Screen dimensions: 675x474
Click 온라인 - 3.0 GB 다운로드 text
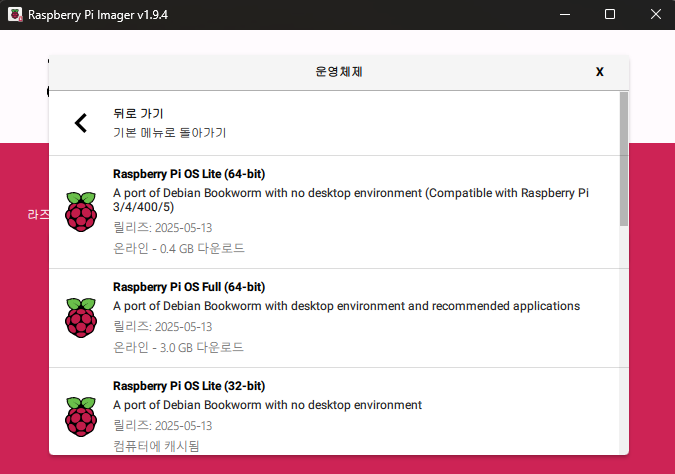178,347
